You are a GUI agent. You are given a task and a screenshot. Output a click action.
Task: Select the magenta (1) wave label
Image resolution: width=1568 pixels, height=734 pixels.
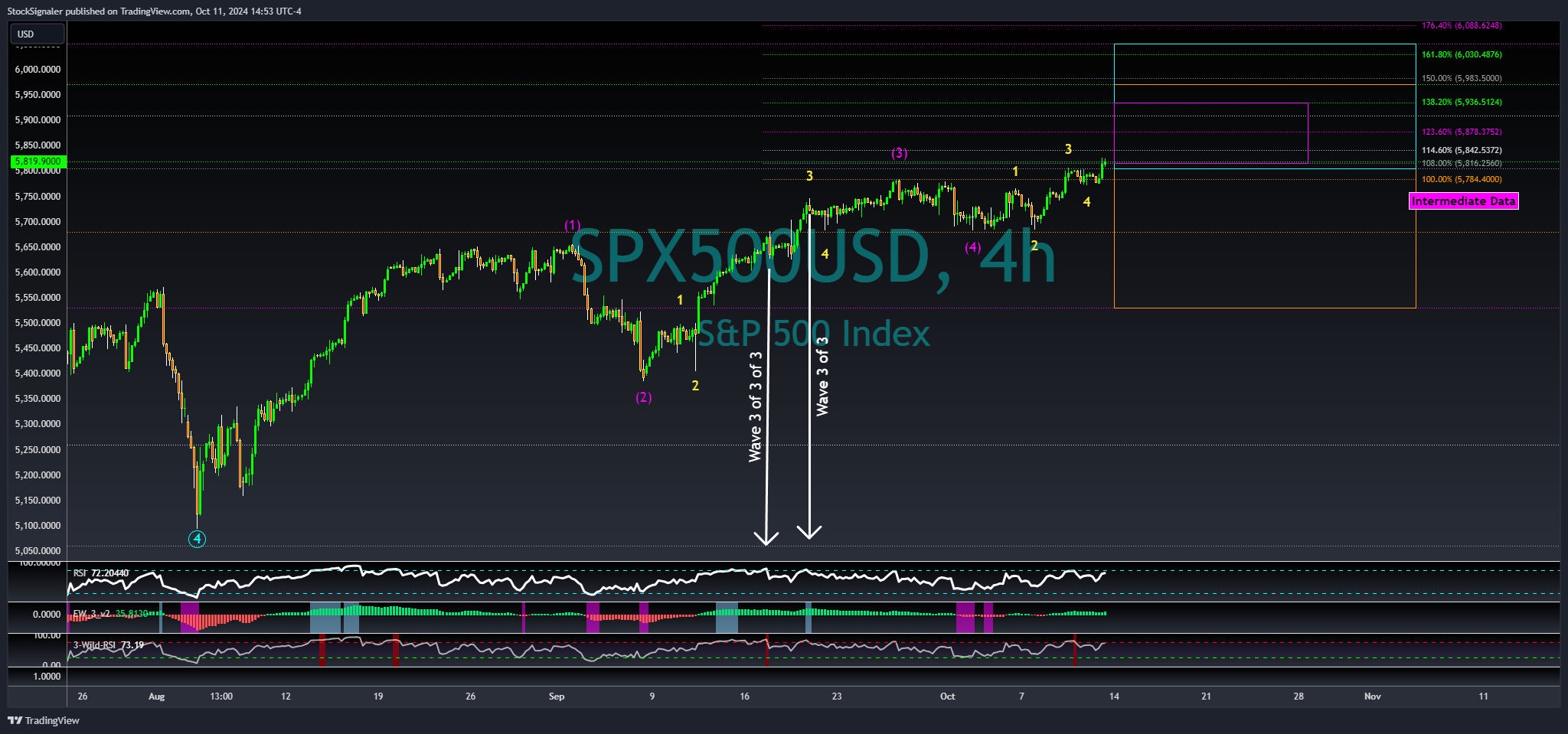(573, 225)
